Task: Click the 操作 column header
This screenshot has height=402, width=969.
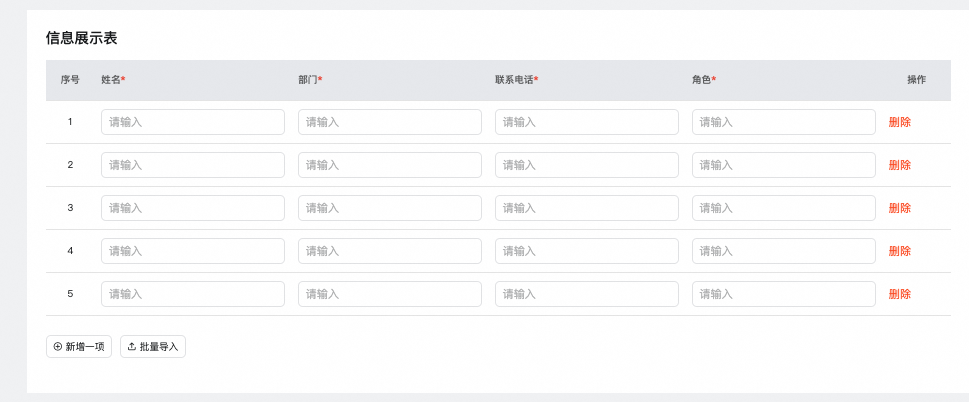Action: coord(916,80)
